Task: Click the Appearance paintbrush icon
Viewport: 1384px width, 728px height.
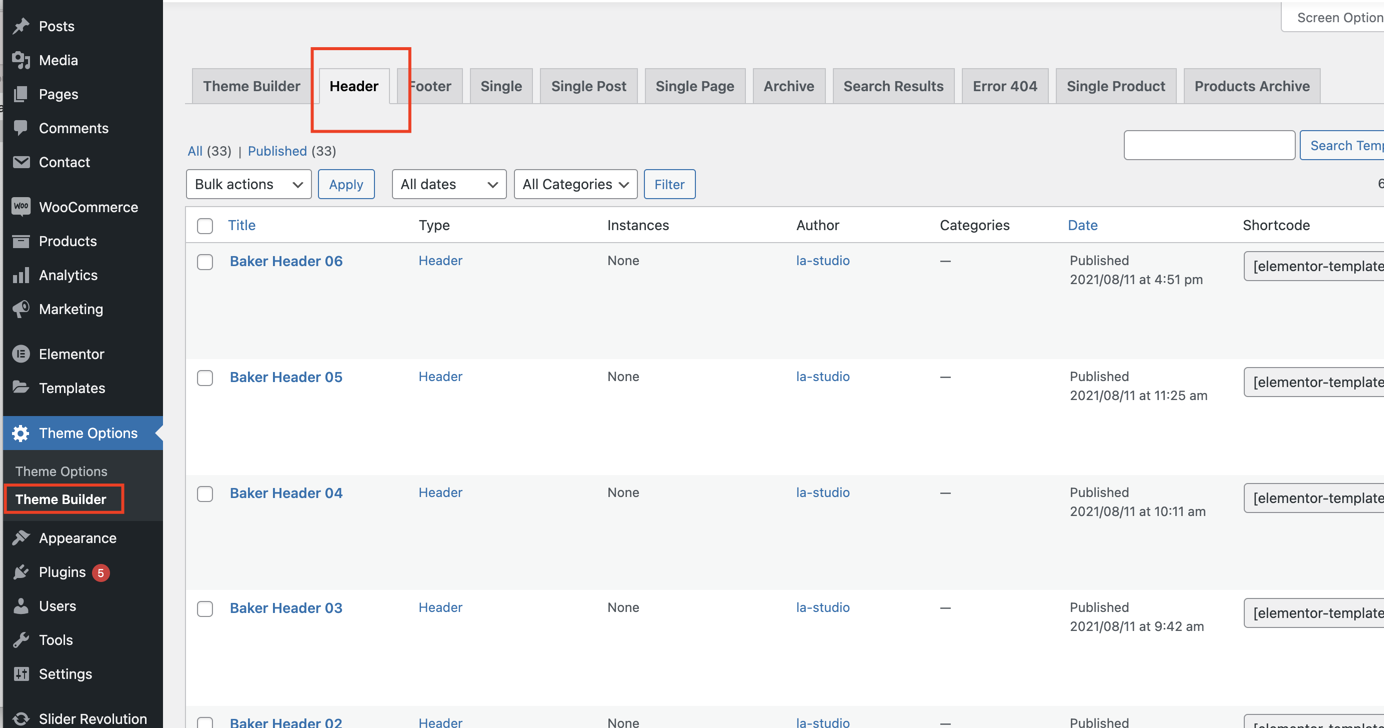Action: click(21, 538)
